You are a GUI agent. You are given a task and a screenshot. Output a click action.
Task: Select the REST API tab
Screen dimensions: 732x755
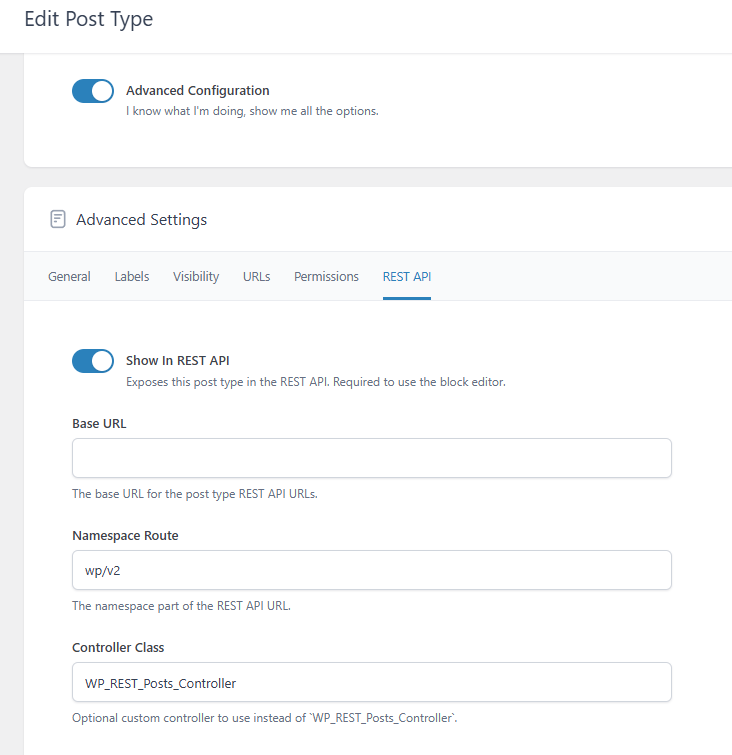point(407,276)
